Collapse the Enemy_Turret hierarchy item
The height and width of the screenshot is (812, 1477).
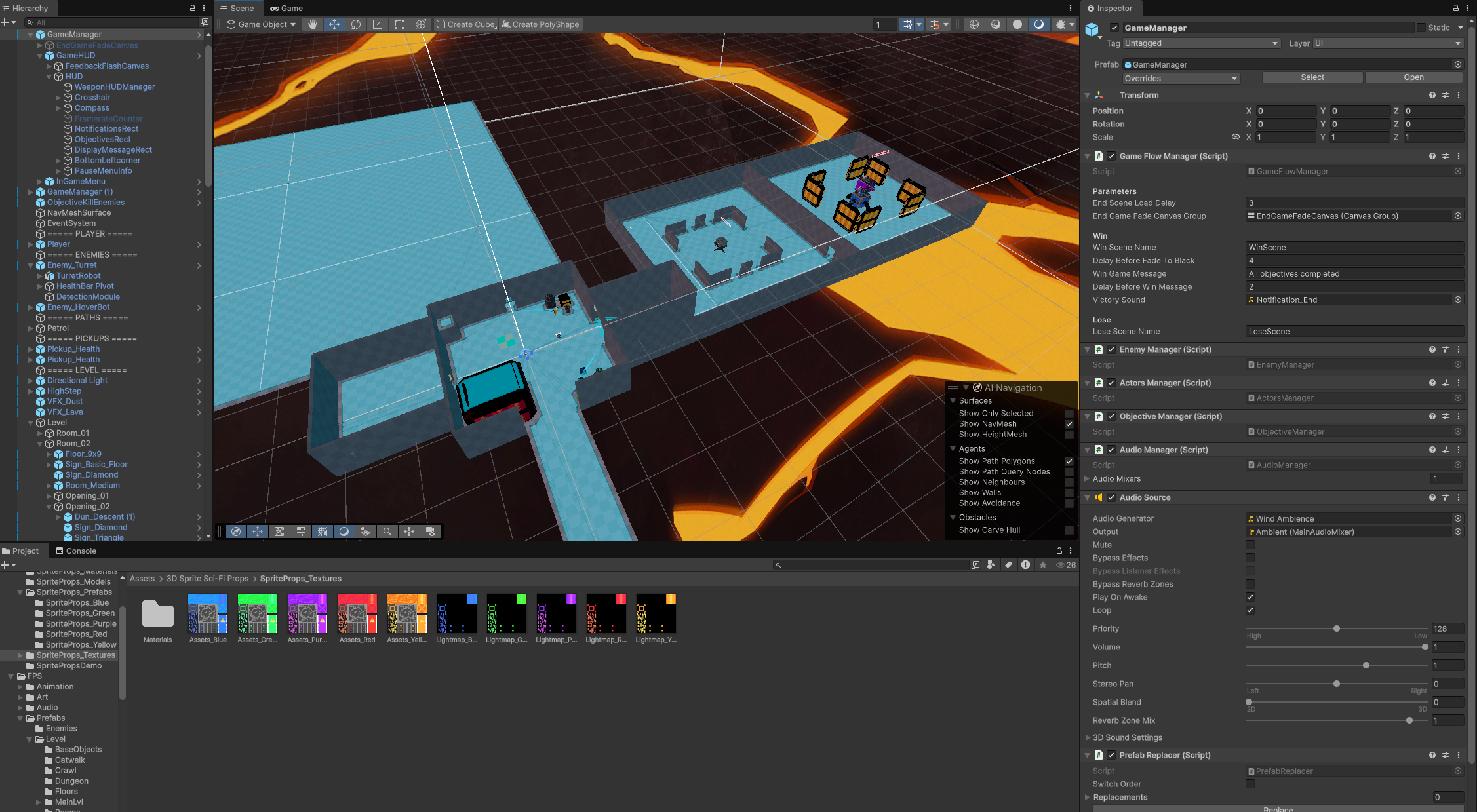click(x=31, y=265)
